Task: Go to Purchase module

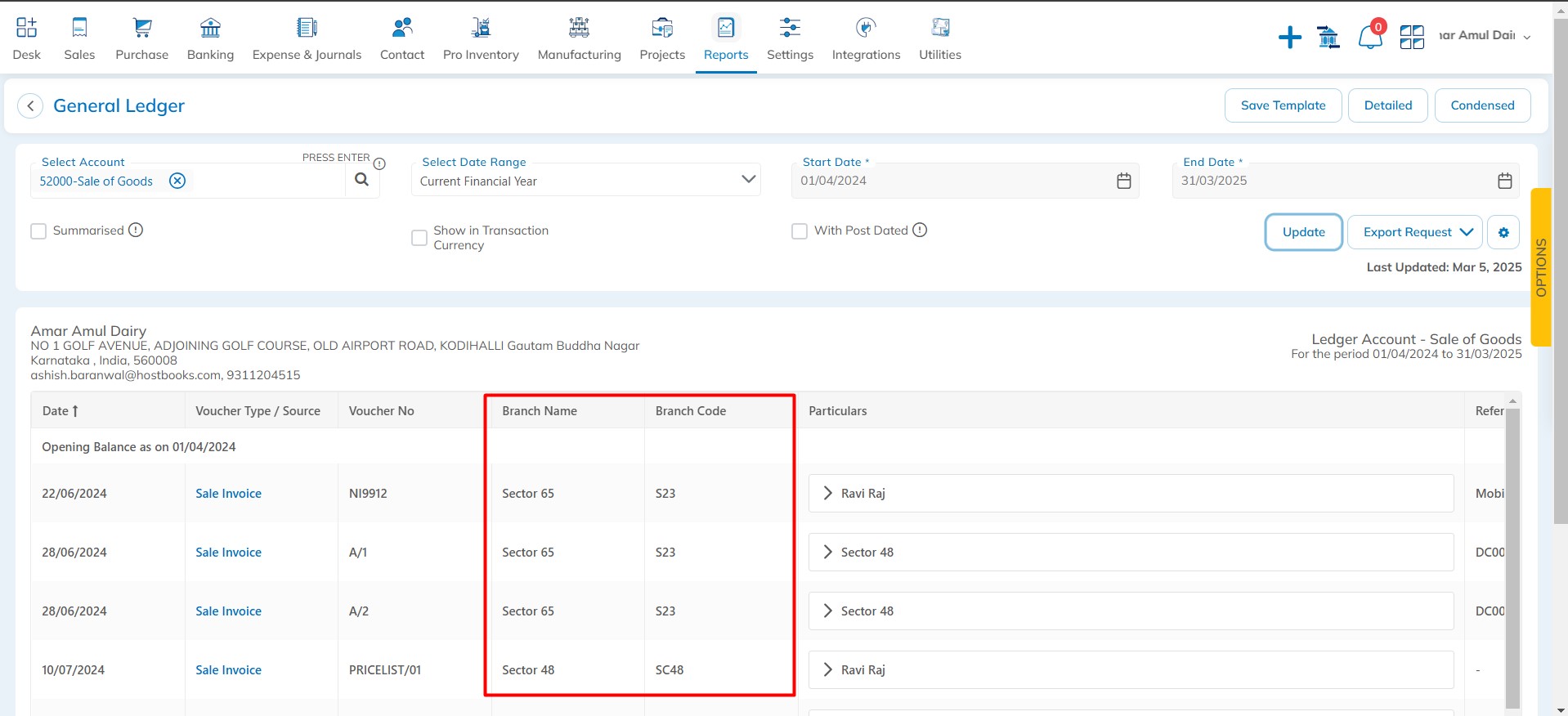Action: (142, 38)
